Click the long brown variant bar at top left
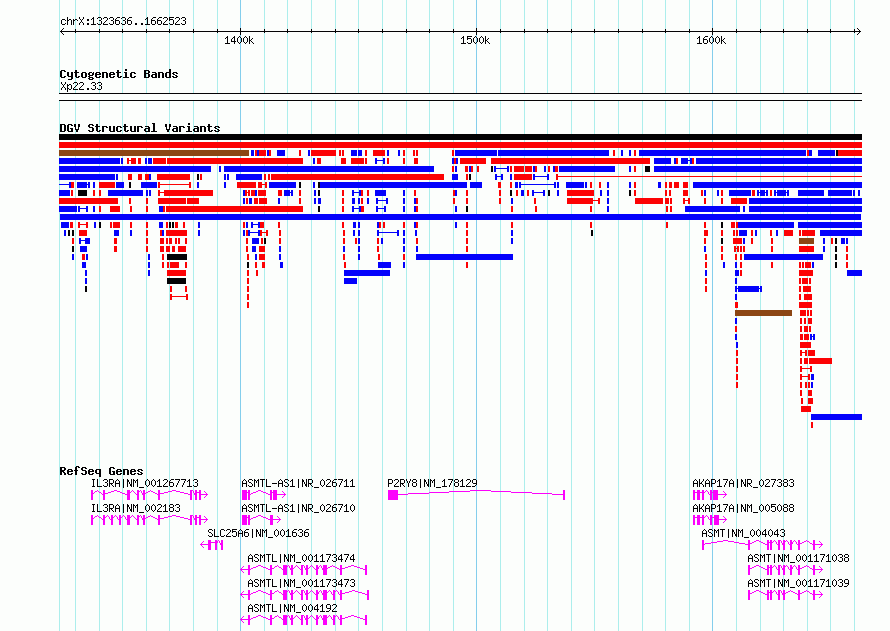Viewport: 890px width, 631px height. 154,153
